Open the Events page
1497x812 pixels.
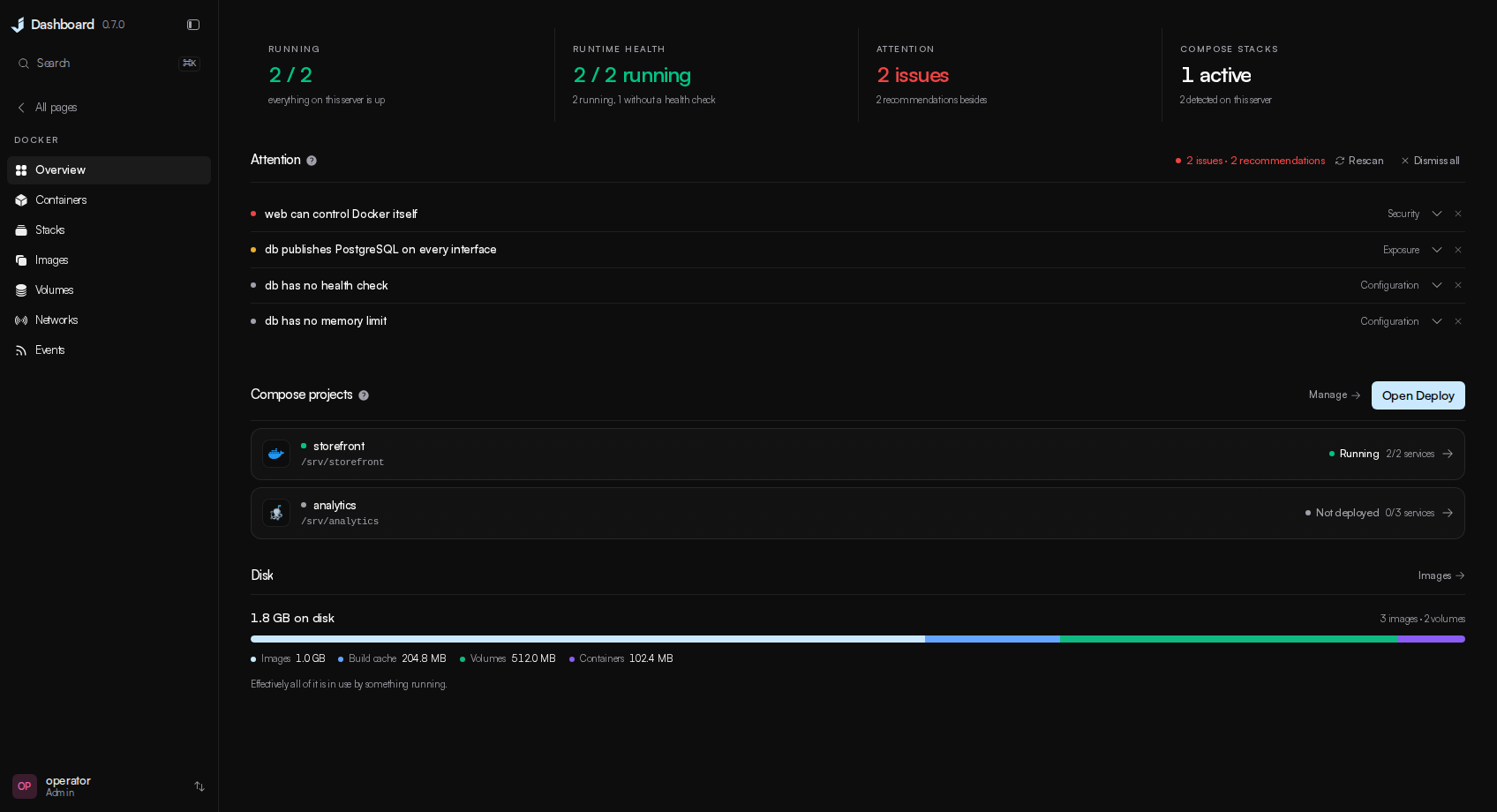coord(109,350)
